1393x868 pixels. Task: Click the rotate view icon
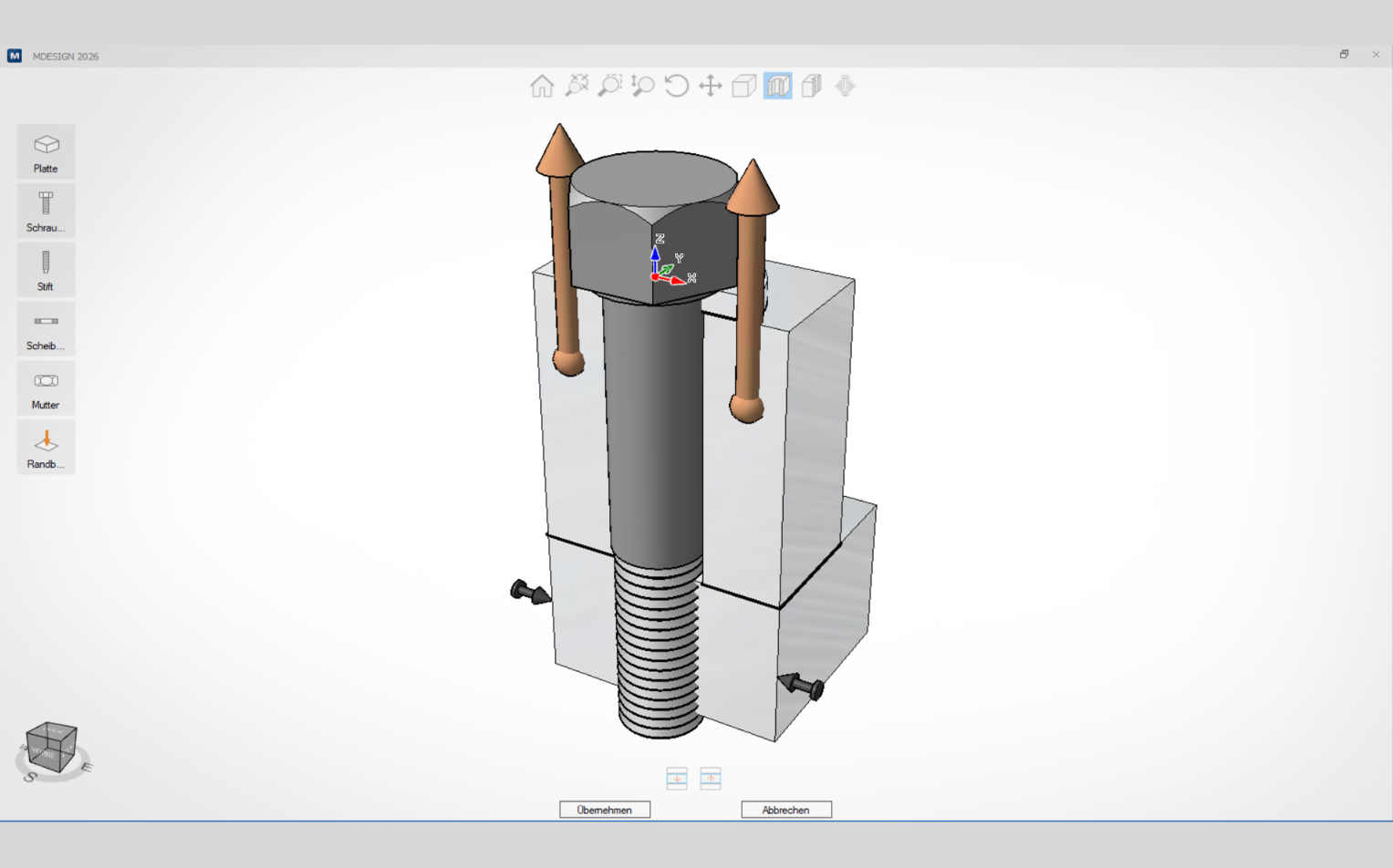pyautogui.click(x=676, y=86)
